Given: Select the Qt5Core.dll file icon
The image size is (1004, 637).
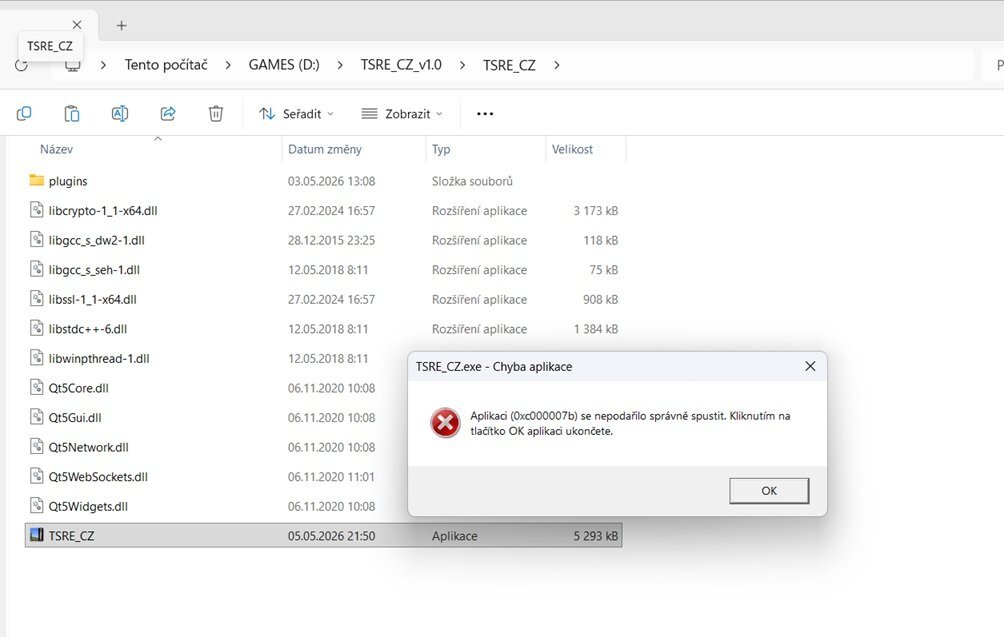Looking at the screenshot, I should [x=36, y=387].
